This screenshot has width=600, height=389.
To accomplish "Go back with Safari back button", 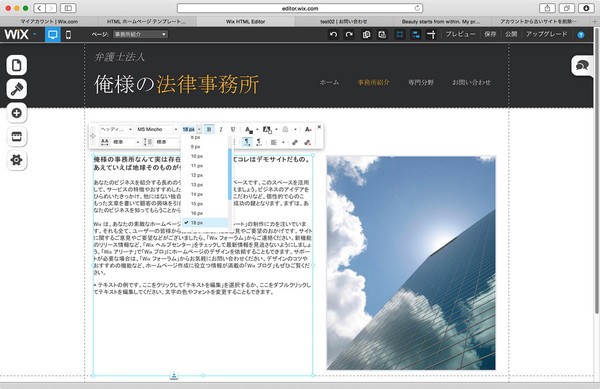I will (39, 8).
